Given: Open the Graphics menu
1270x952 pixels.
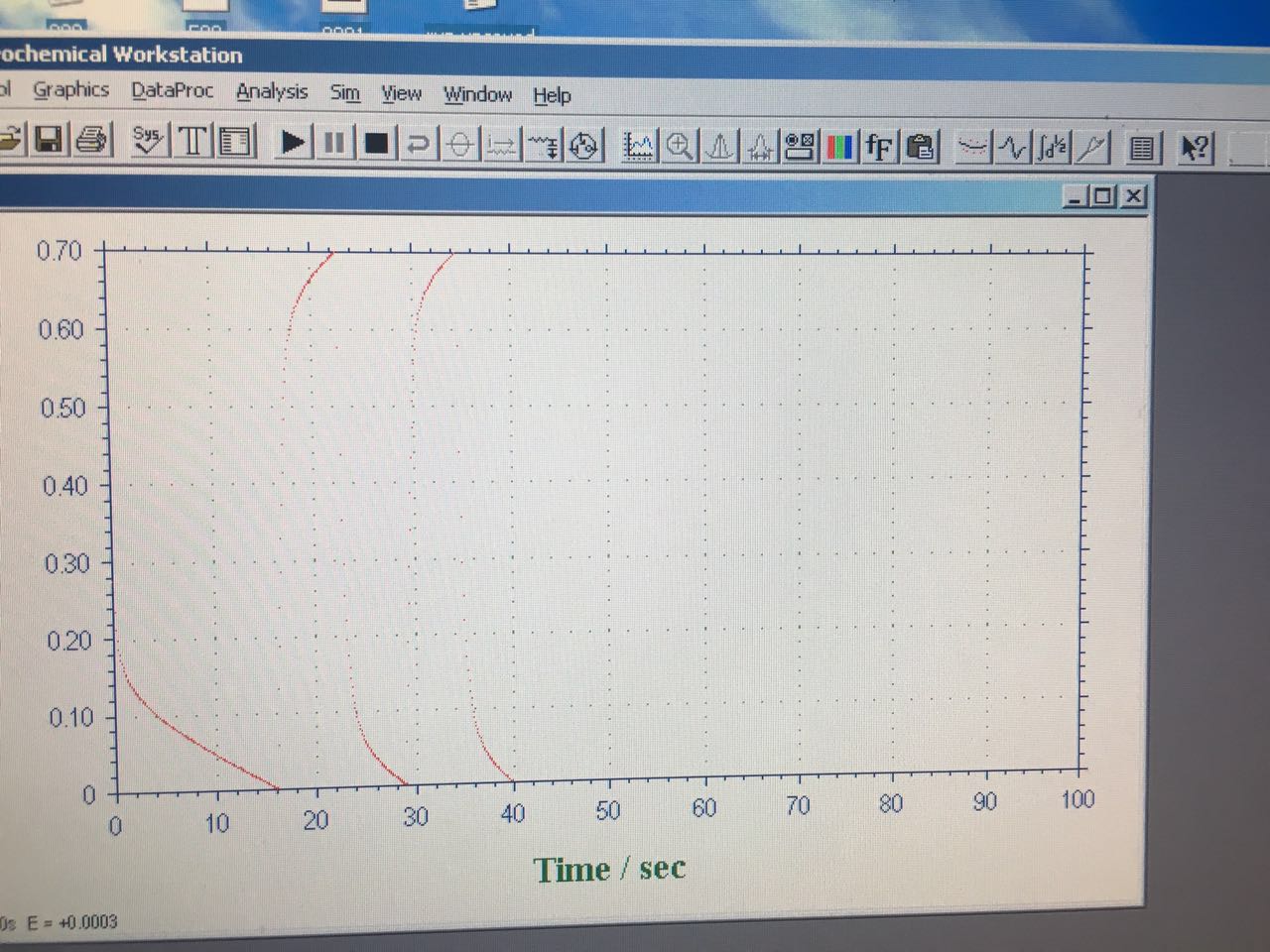Looking at the screenshot, I should [x=71, y=89].
